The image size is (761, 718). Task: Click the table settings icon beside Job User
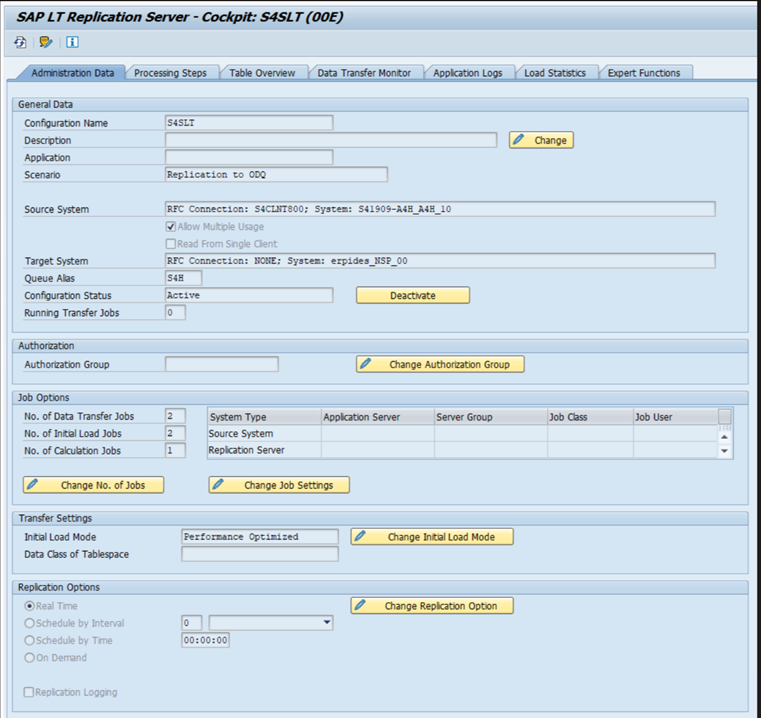[x=725, y=416]
